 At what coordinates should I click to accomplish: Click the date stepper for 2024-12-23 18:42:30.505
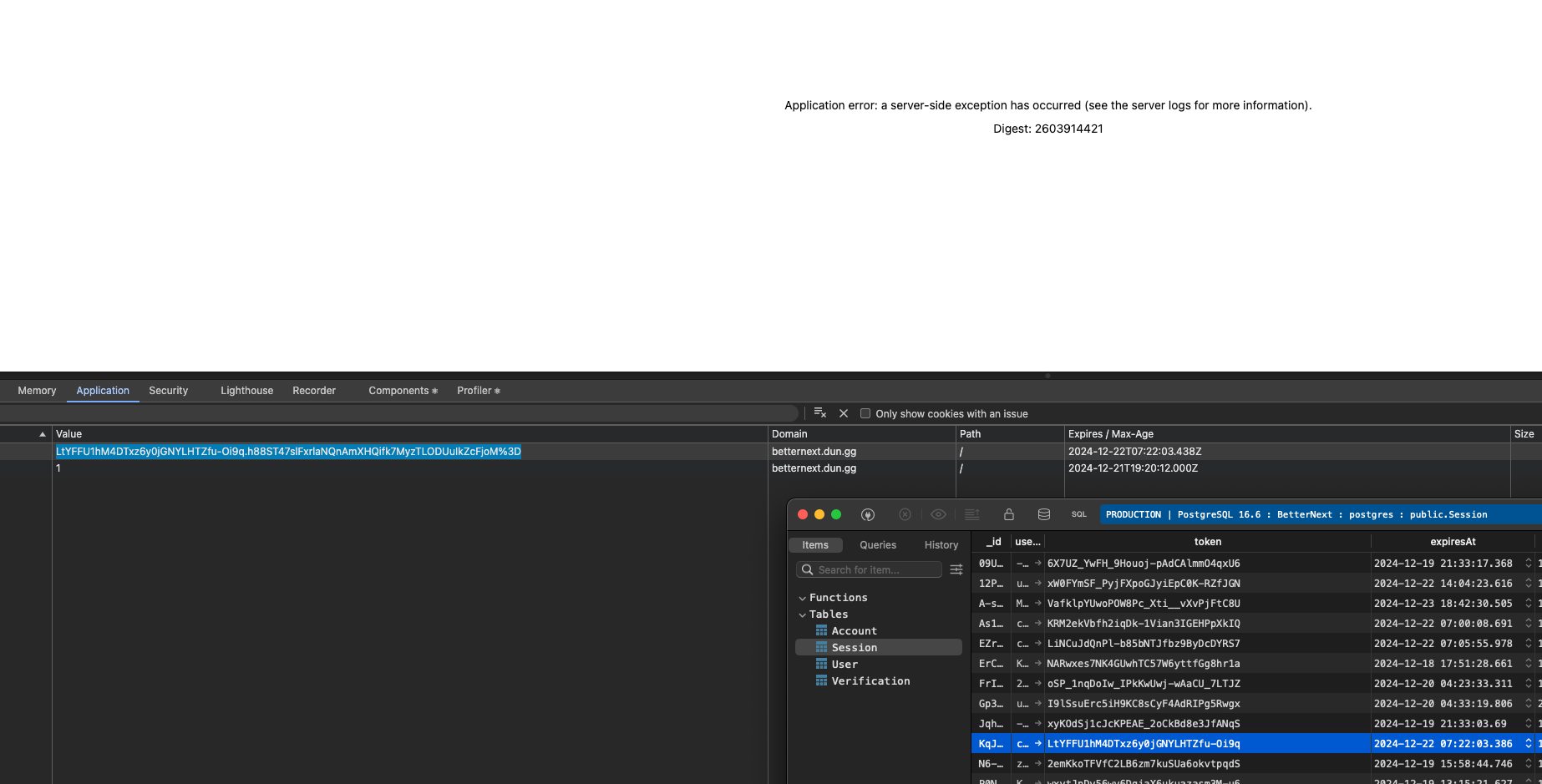click(1529, 603)
